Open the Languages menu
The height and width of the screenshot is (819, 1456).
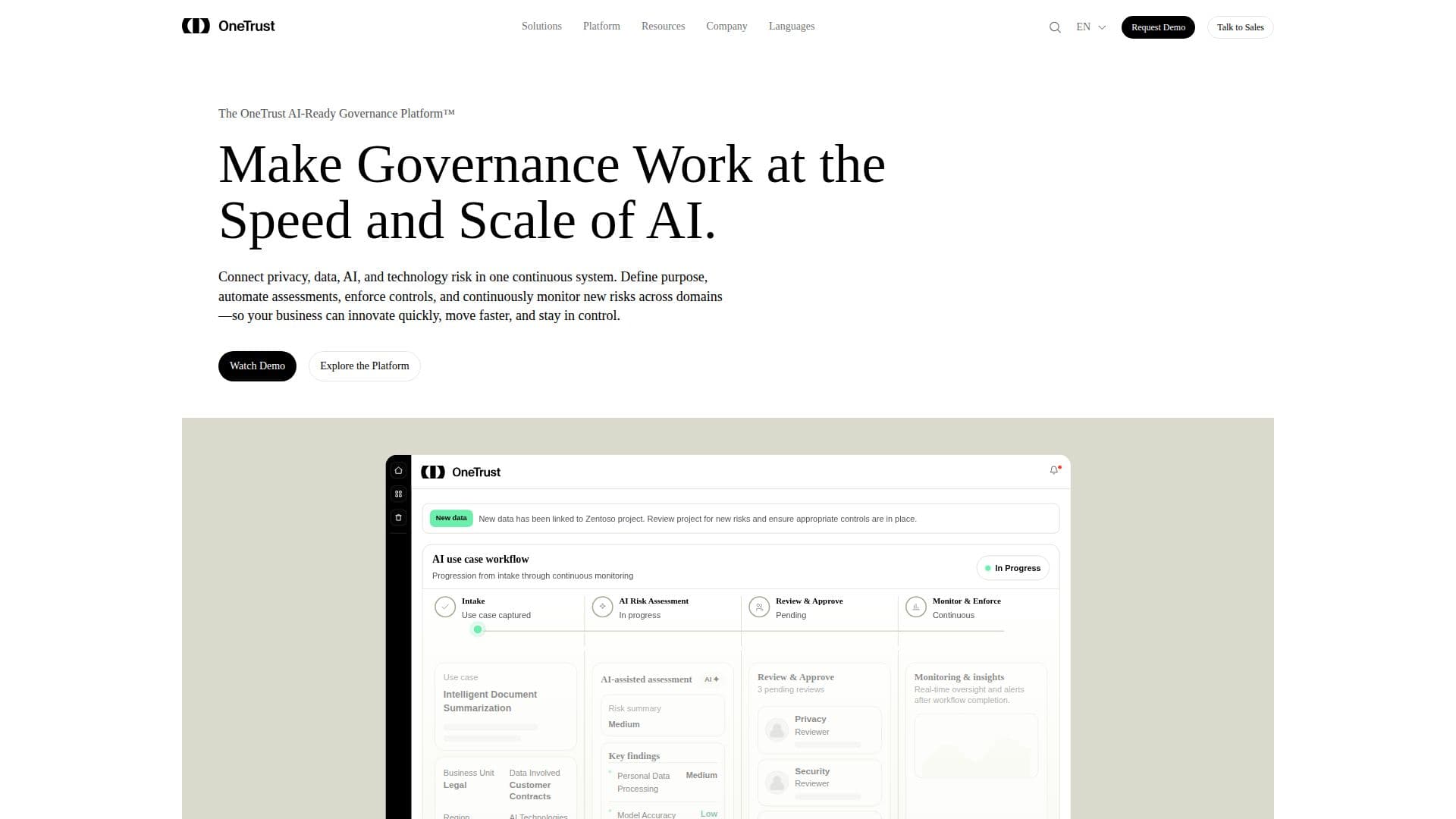[x=792, y=26]
